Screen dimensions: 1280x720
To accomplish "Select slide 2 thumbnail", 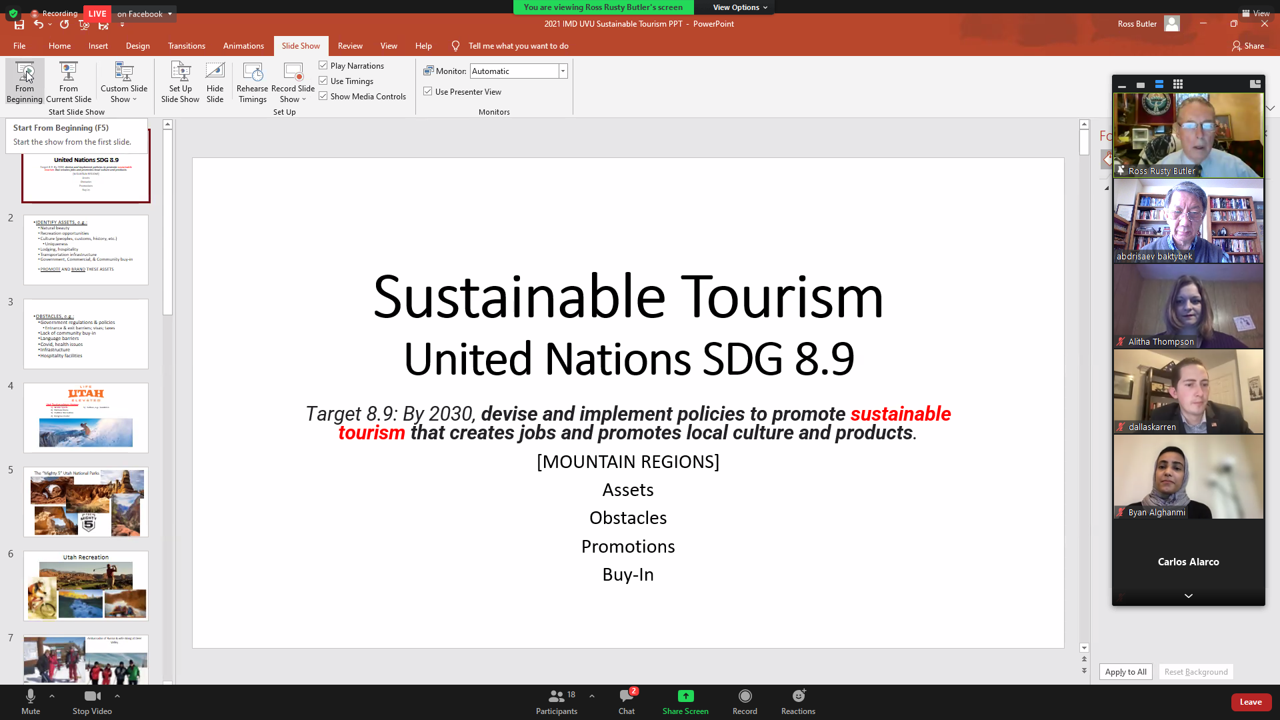I will tap(86, 250).
